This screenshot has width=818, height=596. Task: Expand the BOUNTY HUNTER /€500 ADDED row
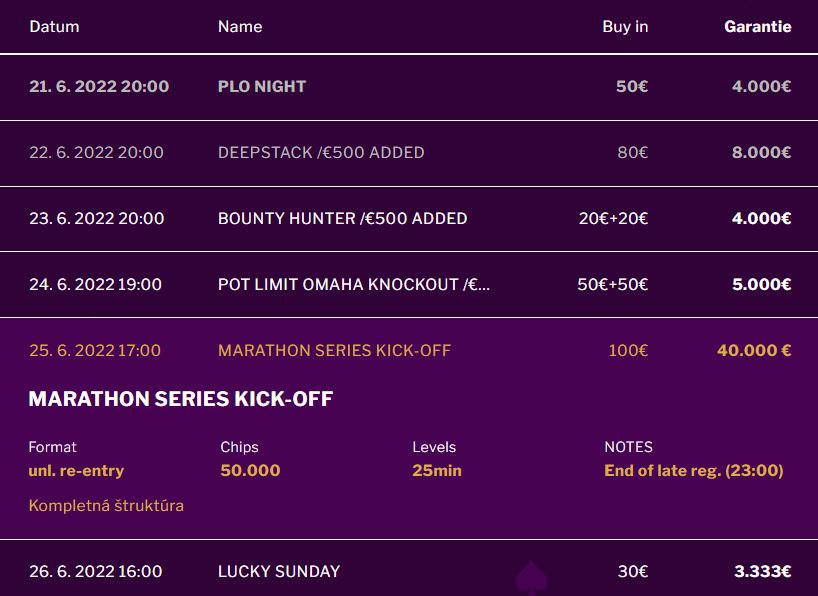[342, 218]
